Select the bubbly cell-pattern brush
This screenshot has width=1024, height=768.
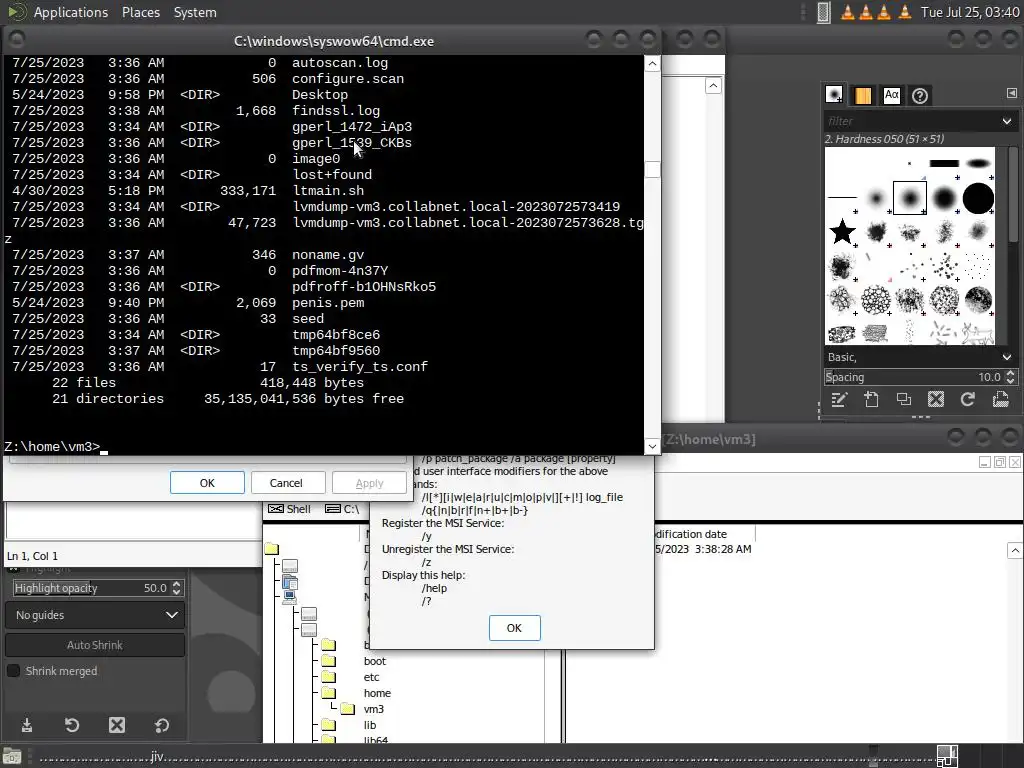(876, 300)
